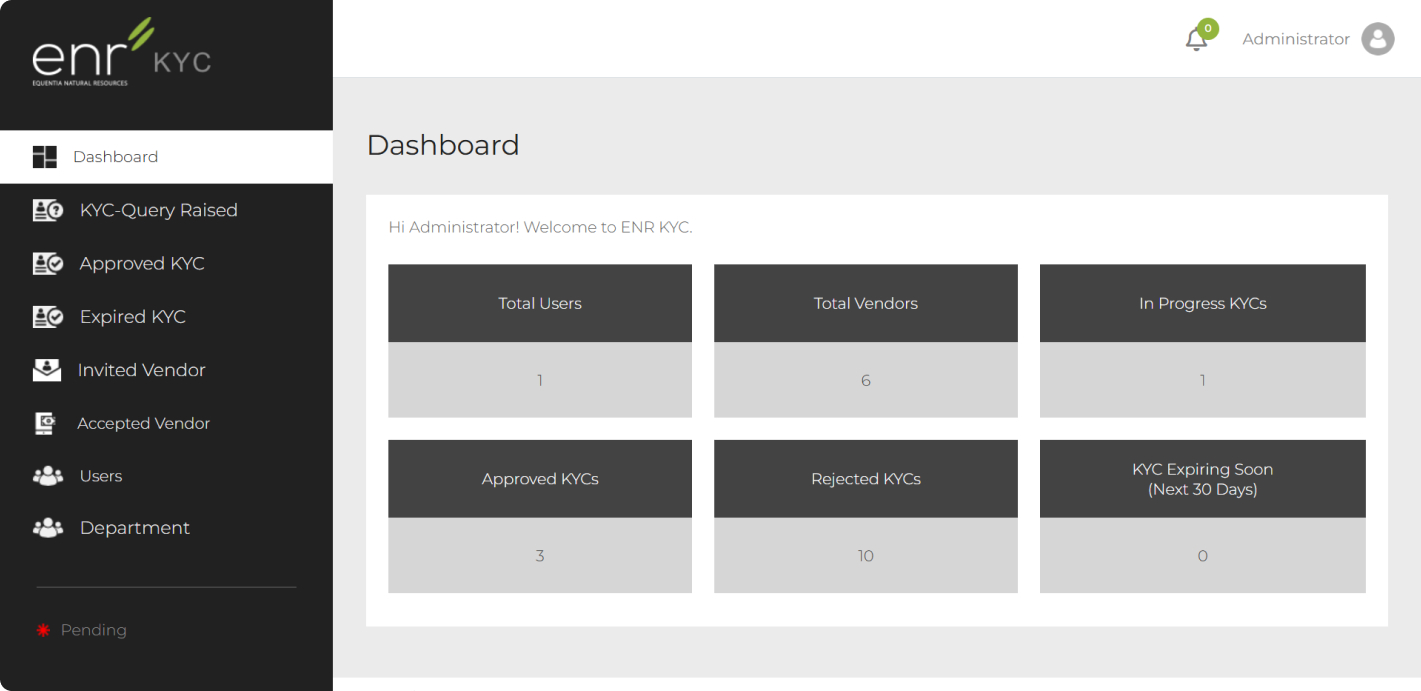Click the Administrator username text
This screenshot has width=1421, height=691.
pyautogui.click(x=1296, y=39)
